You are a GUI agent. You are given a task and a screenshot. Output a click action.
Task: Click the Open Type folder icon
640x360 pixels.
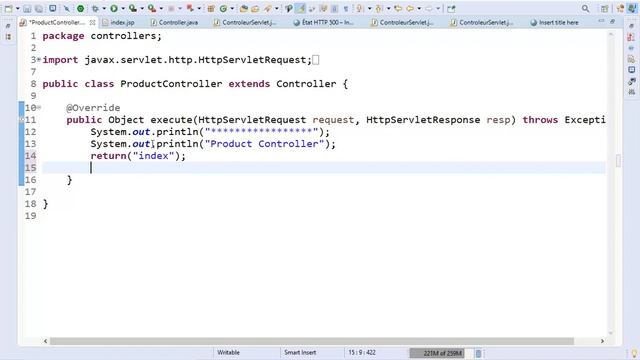(x=244, y=9)
